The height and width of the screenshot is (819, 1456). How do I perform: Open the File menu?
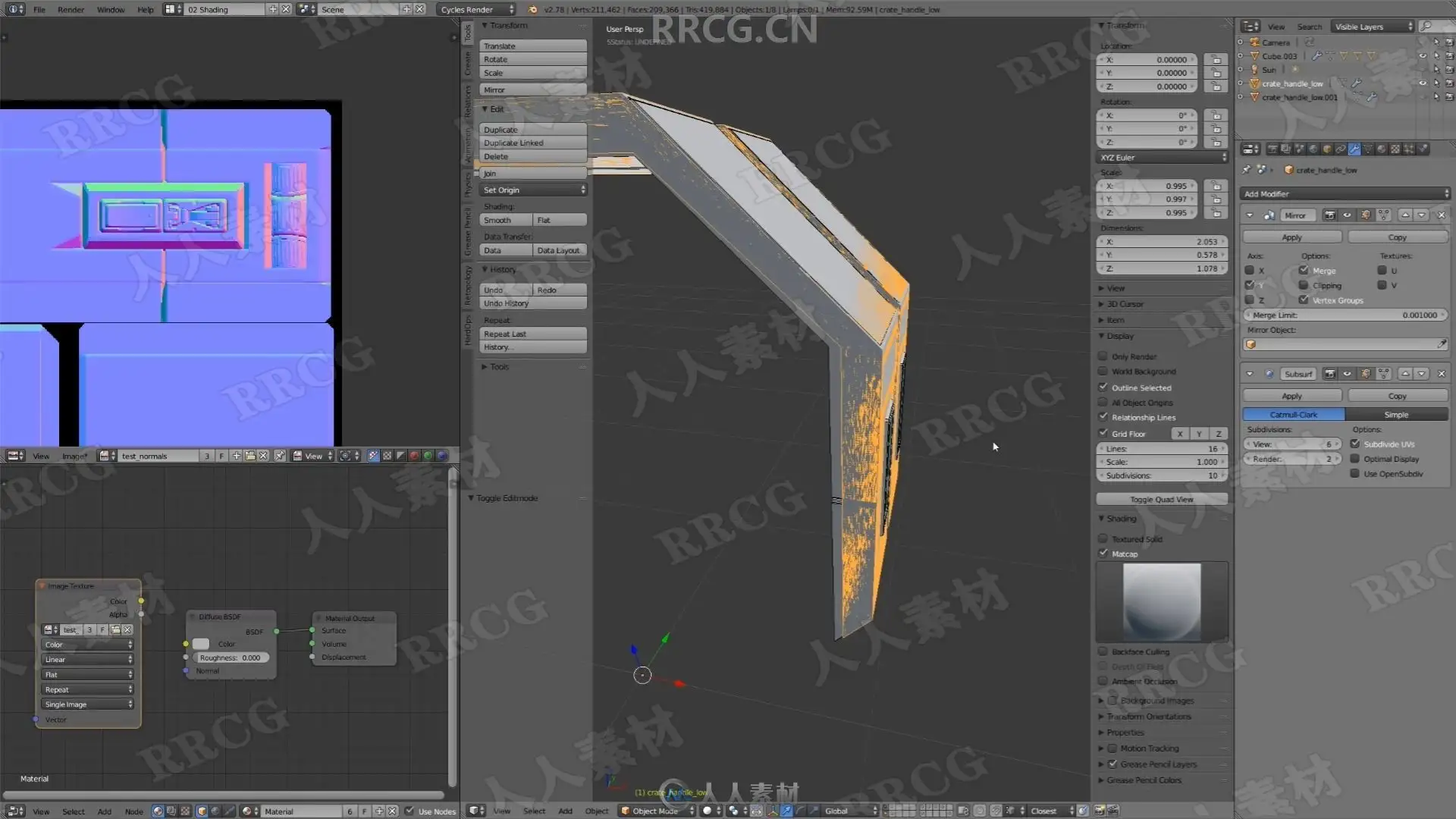39,9
